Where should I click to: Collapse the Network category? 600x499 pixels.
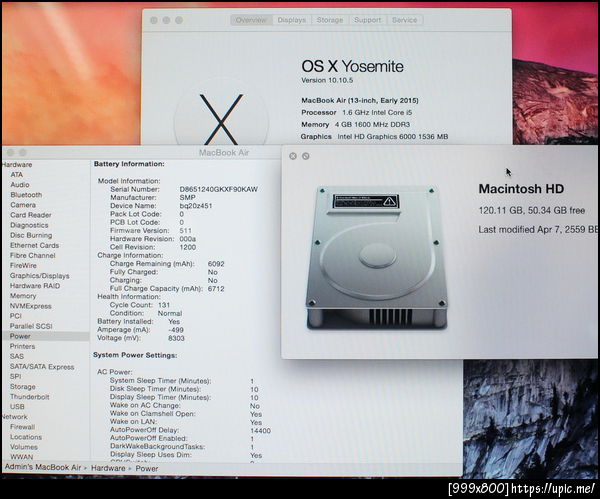(x=15, y=417)
